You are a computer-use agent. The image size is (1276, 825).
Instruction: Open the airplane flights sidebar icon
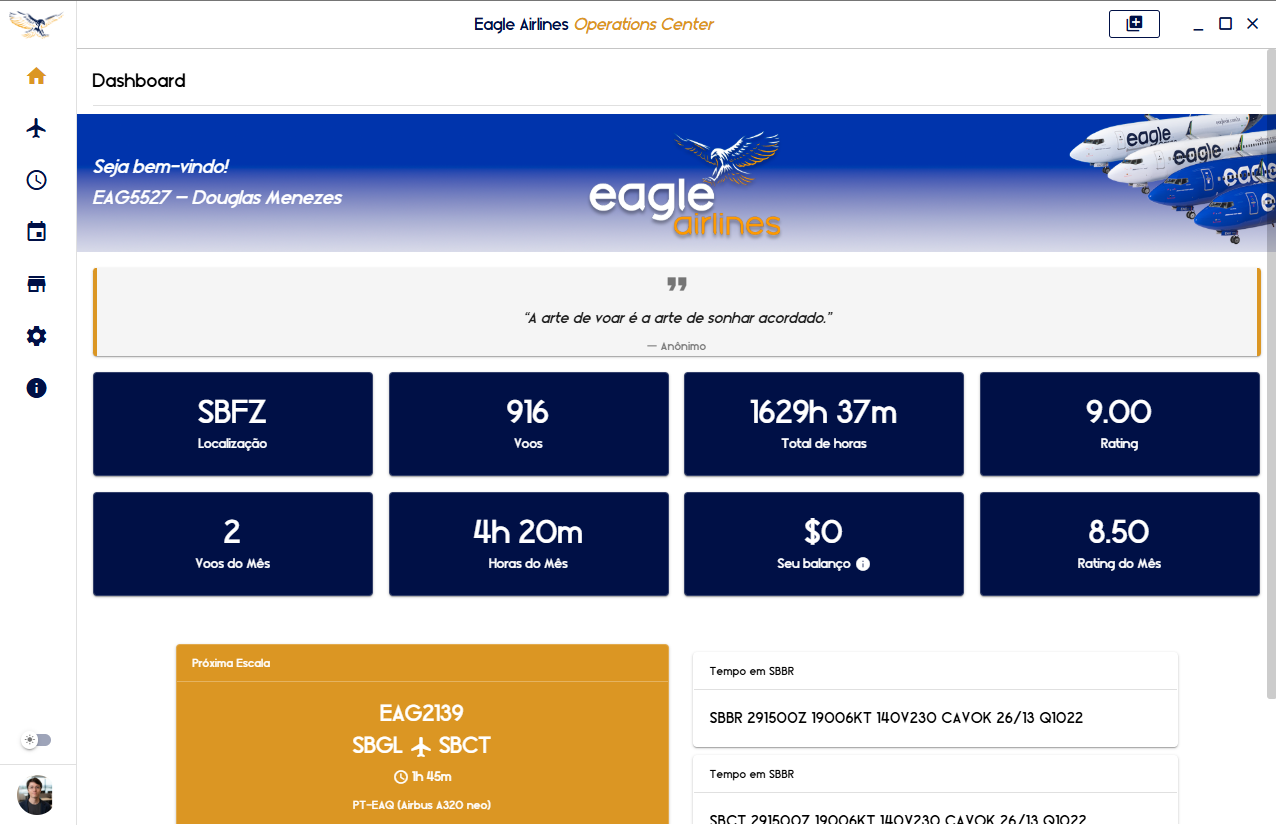[37, 128]
